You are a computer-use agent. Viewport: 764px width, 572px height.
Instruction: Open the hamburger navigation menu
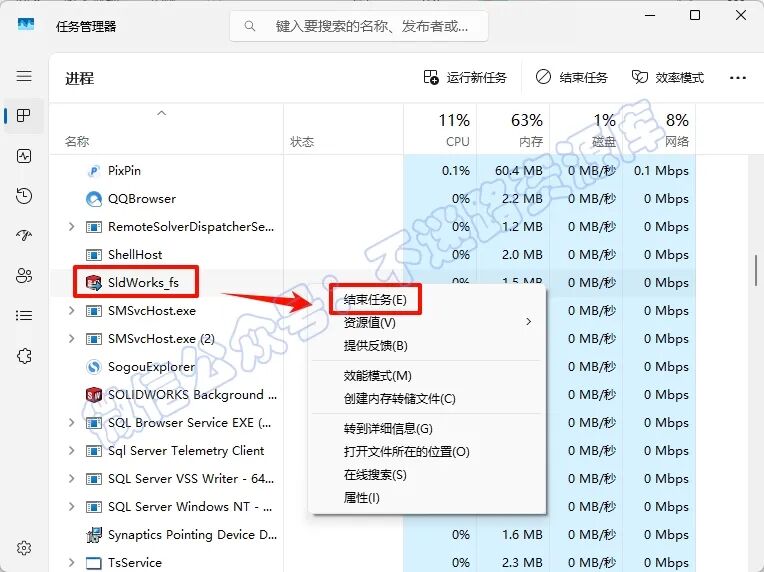coord(24,76)
